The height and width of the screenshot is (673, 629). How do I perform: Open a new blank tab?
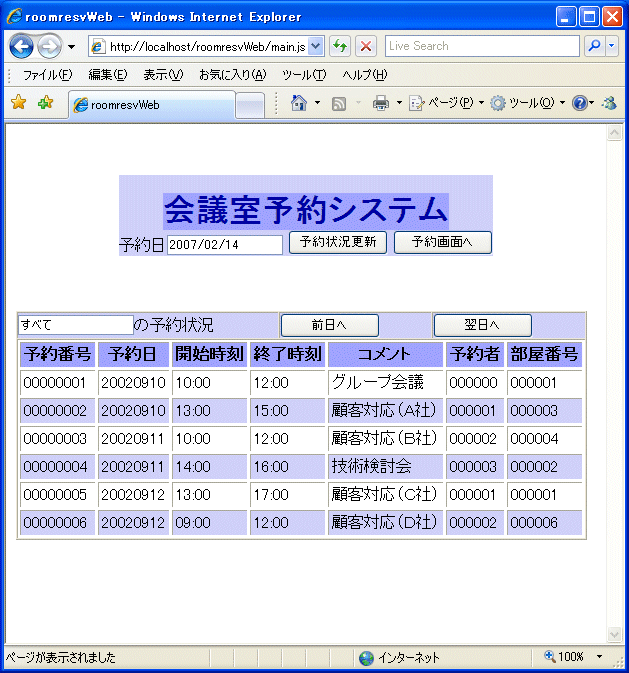250,106
